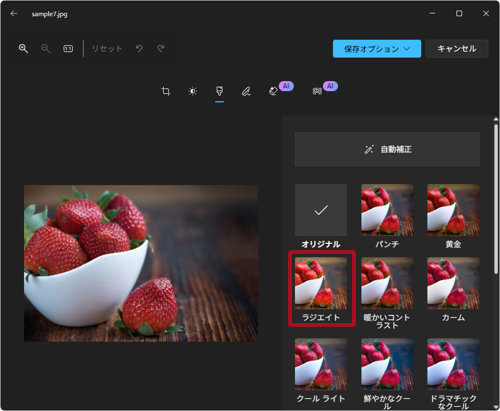
Task: Minimize the photo editor window
Action: pos(432,13)
